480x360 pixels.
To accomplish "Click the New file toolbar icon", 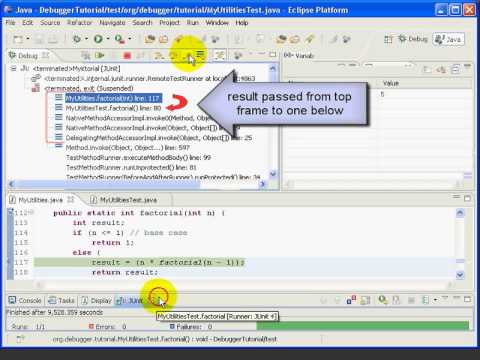I will [x=18, y=39].
